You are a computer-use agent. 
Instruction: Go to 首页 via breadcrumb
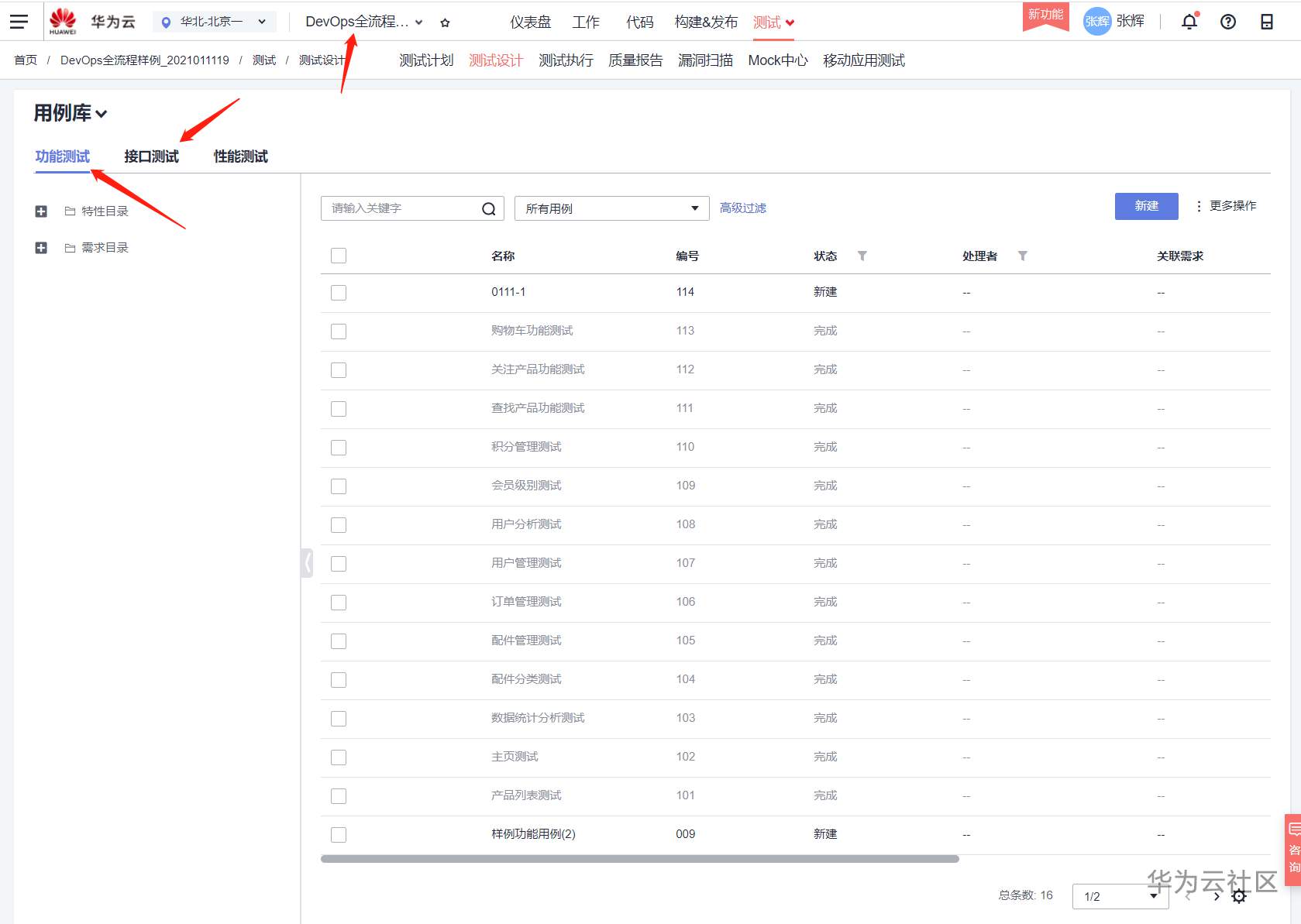pyautogui.click(x=26, y=60)
